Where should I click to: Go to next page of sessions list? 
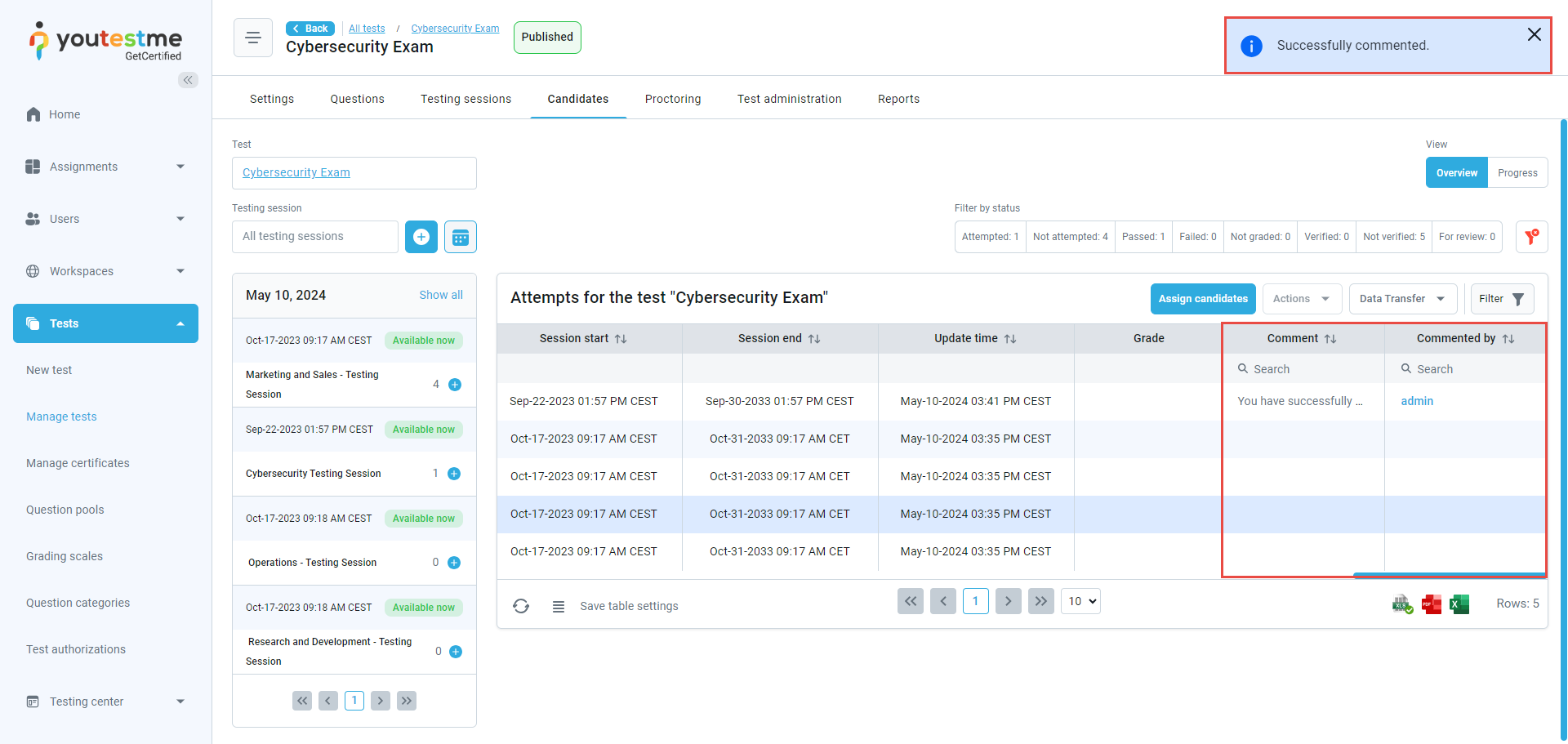click(x=381, y=701)
